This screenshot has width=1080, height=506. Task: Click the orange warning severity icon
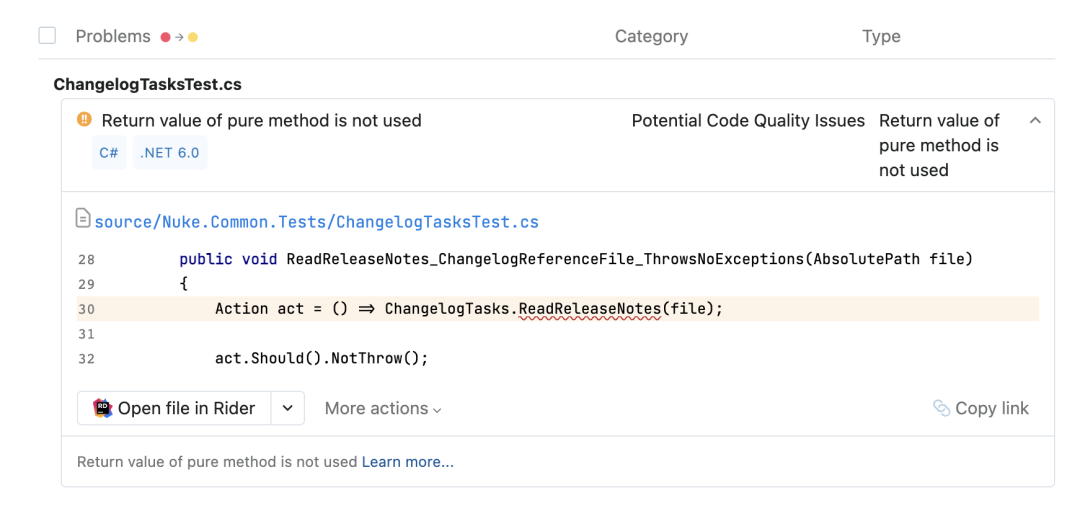pos(84,120)
